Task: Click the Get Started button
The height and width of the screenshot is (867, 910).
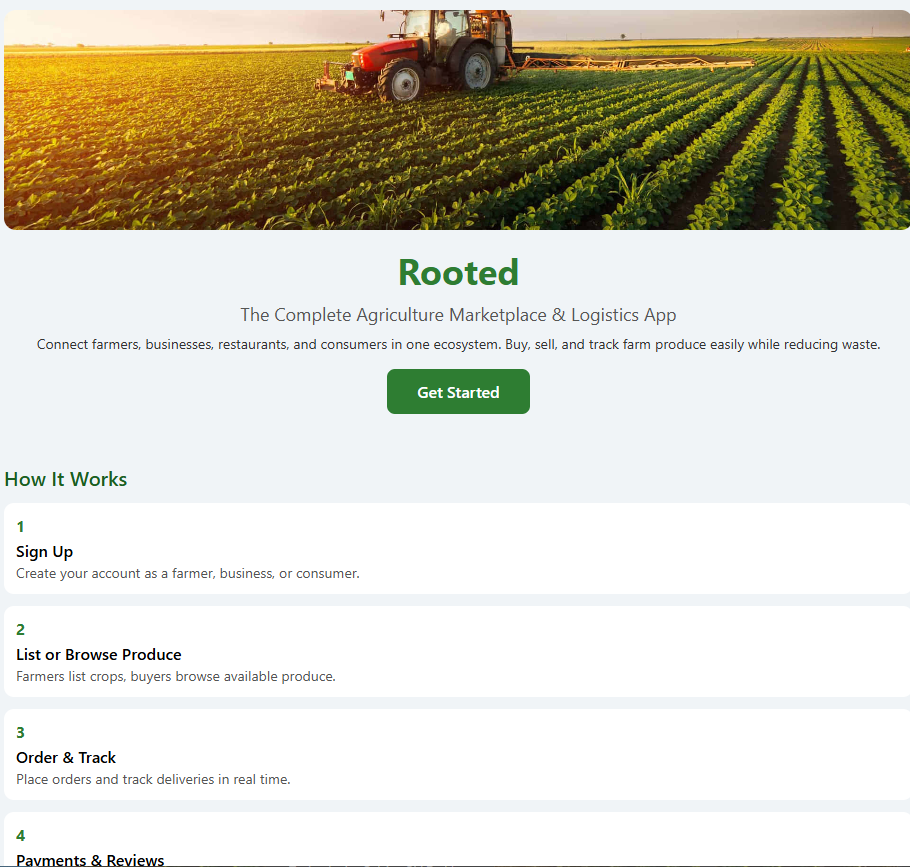Action: pyautogui.click(x=458, y=392)
